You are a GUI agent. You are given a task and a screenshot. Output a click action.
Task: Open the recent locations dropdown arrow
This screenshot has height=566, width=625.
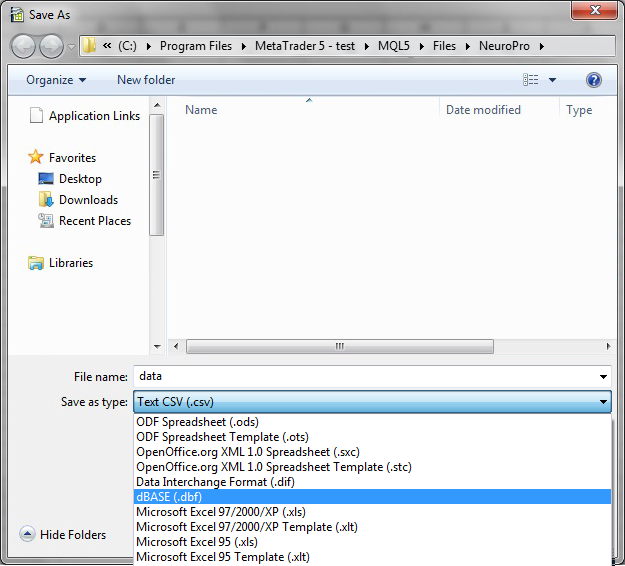pyautogui.click(x=71, y=47)
